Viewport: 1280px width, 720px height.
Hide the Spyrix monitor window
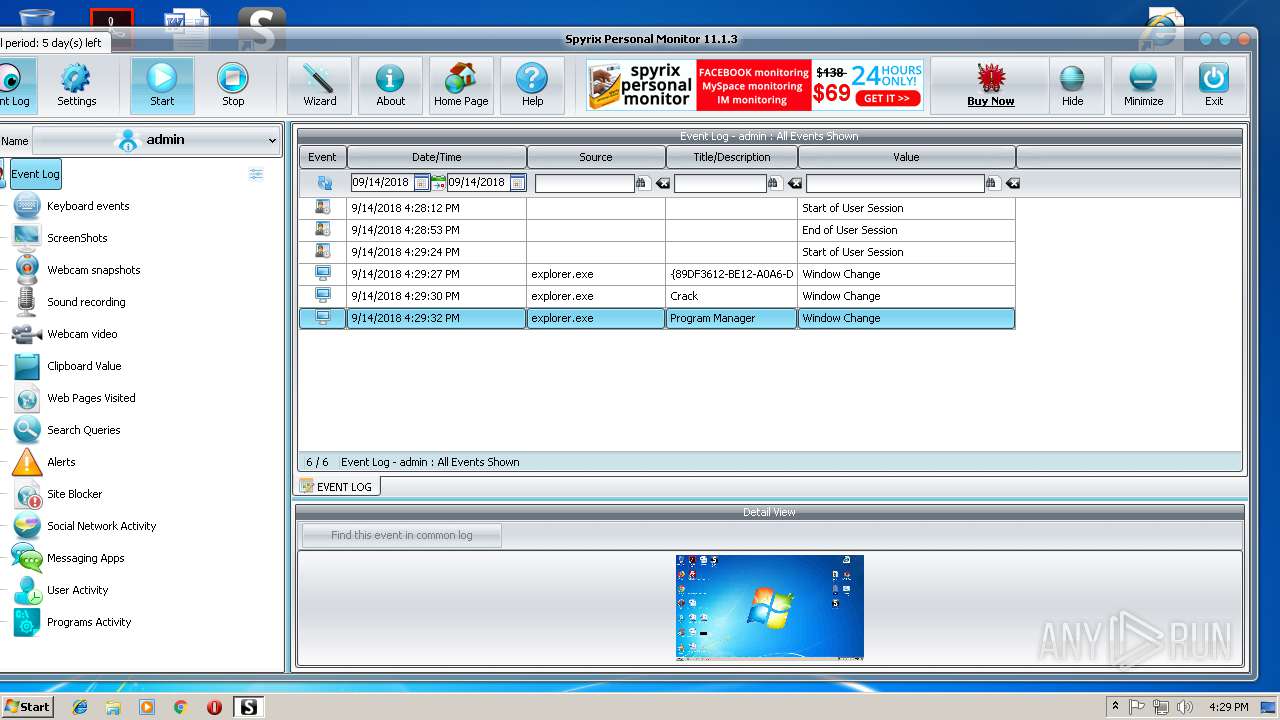click(1072, 85)
